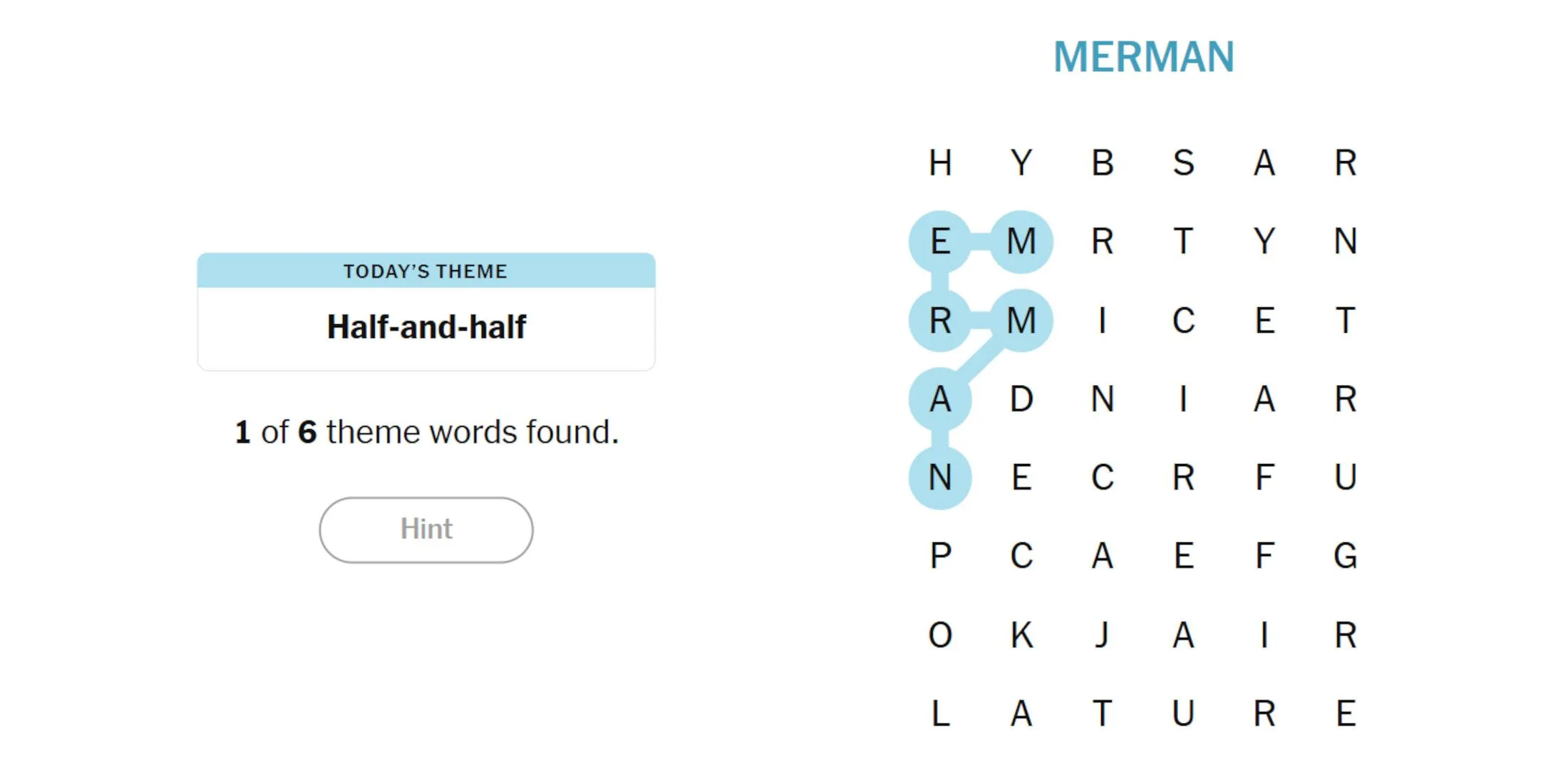Click the letter D tile

1021,399
